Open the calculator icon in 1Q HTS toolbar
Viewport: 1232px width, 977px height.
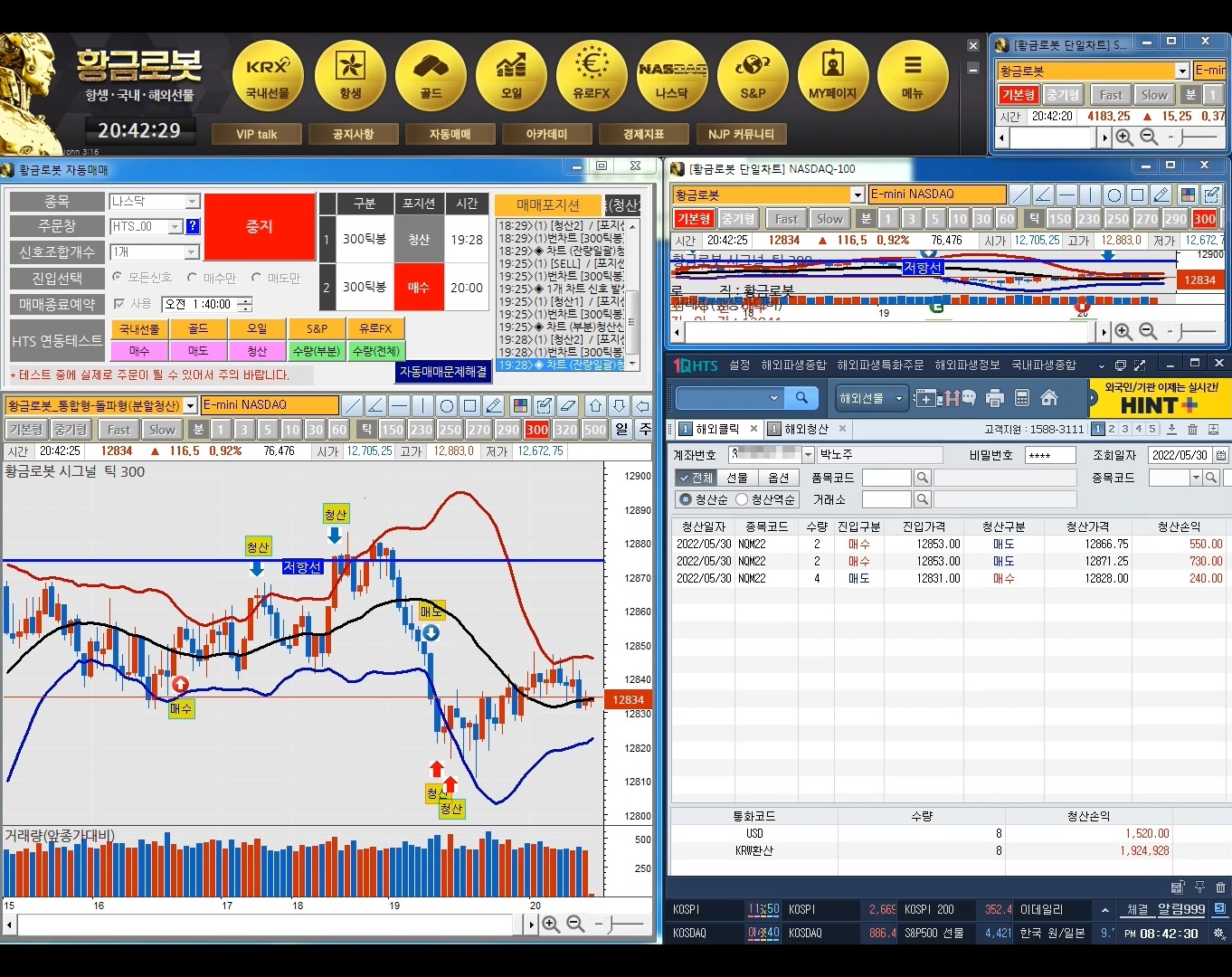[1022, 398]
